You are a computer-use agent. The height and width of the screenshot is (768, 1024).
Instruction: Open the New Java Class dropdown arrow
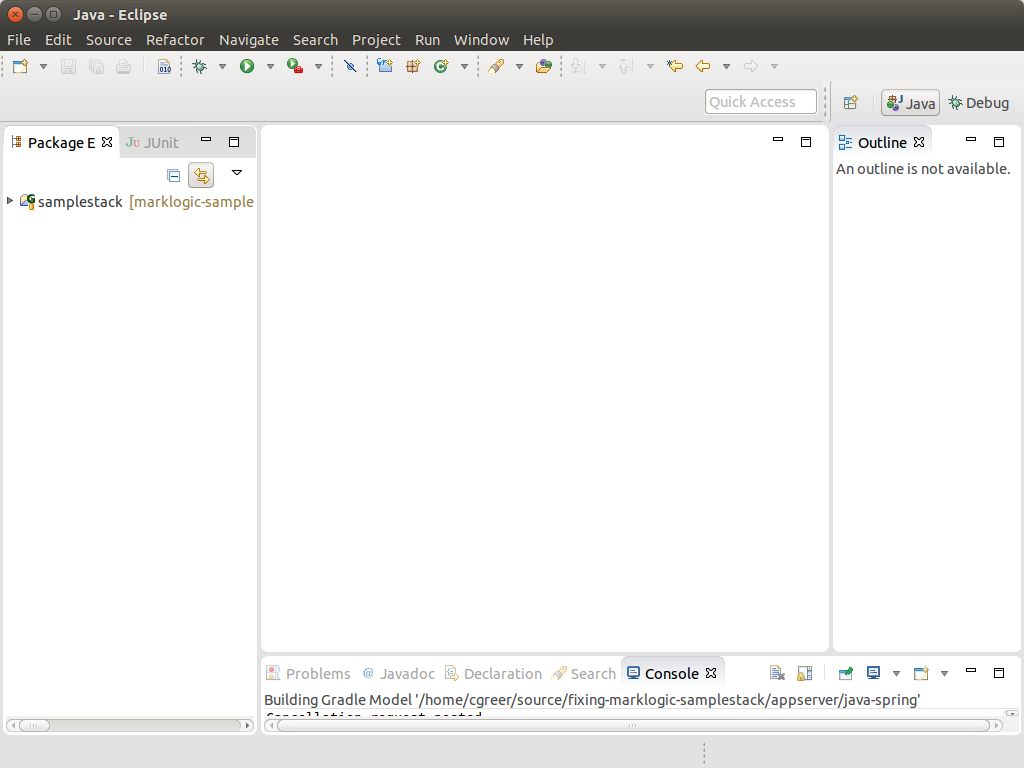click(x=464, y=66)
